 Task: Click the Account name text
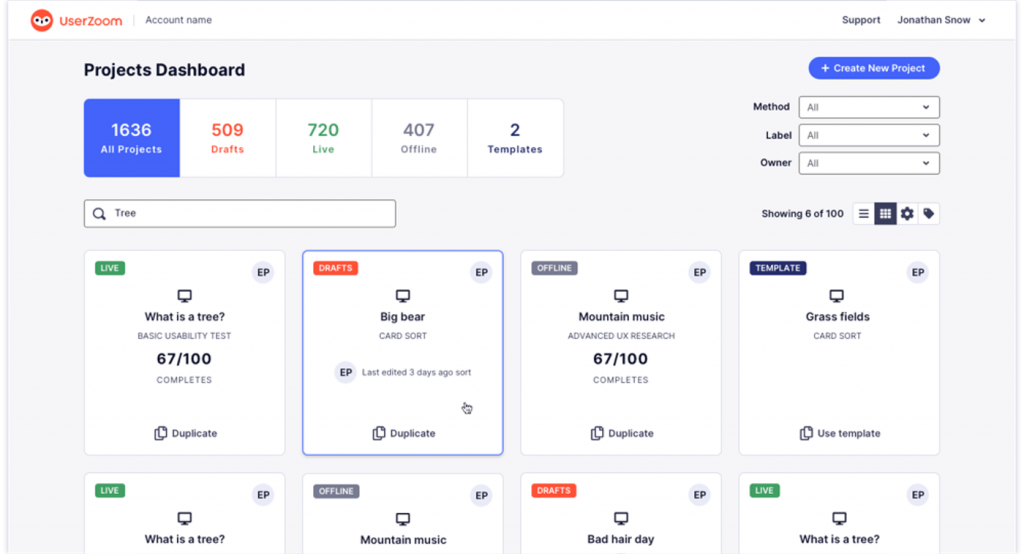click(x=178, y=20)
